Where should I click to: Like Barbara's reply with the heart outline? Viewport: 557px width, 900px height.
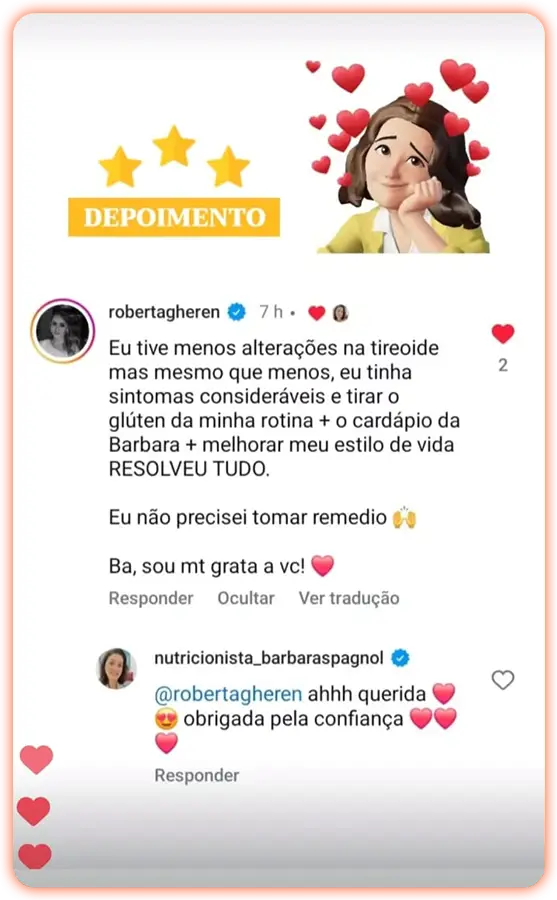click(x=502, y=680)
